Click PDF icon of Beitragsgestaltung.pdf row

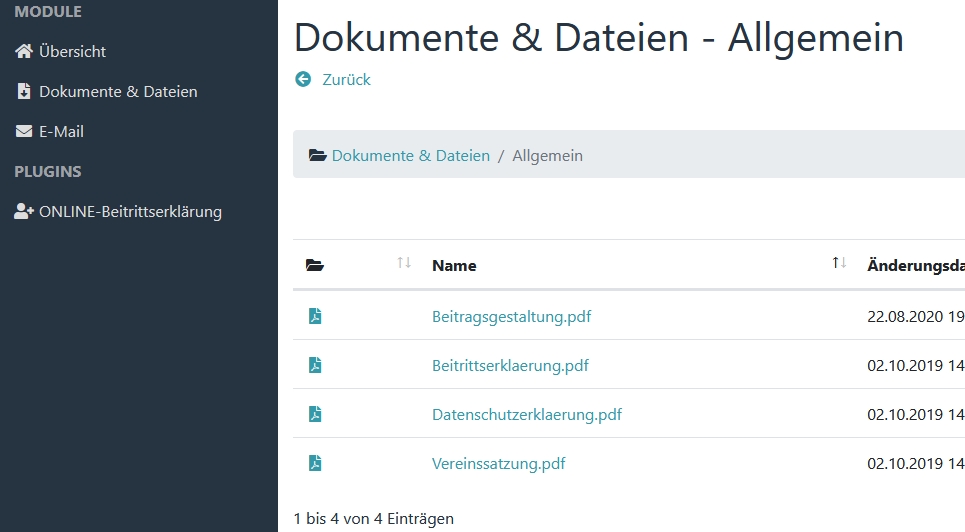(315, 317)
